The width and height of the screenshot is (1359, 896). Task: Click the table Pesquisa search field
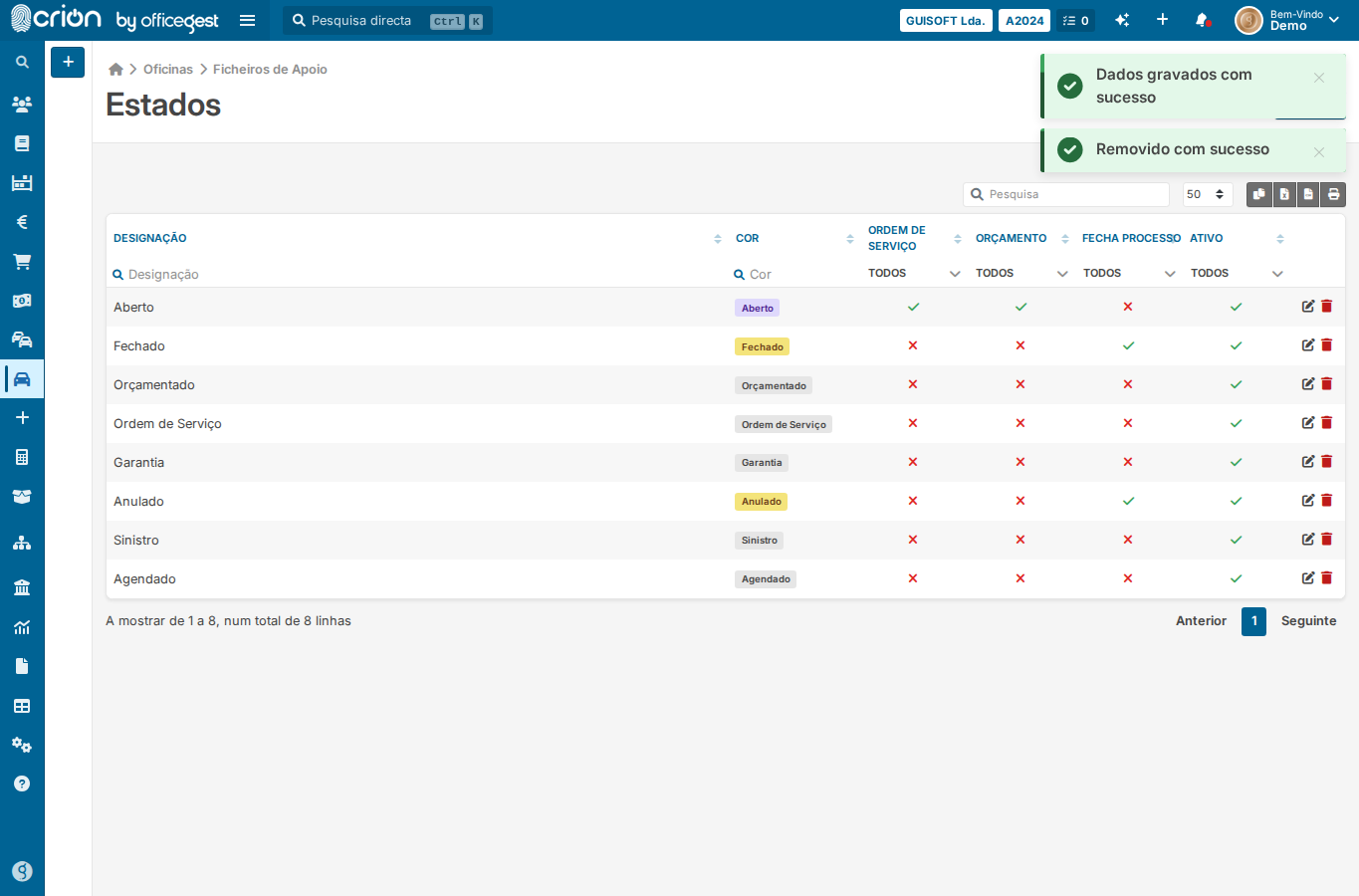1066,194
